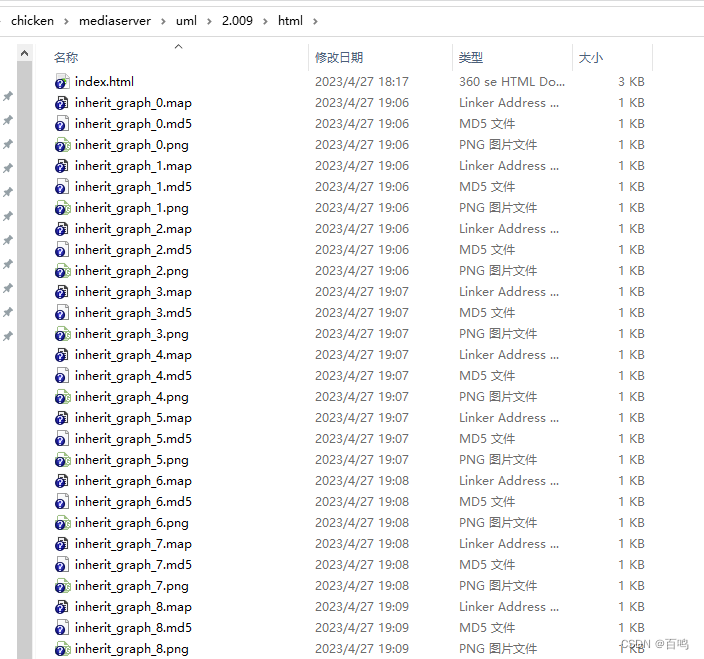Image resolution: width=704 pixels, height=659 pixels.
Task: Select the inherit_graph_3.md5 file icon
Action: point(62,313)
